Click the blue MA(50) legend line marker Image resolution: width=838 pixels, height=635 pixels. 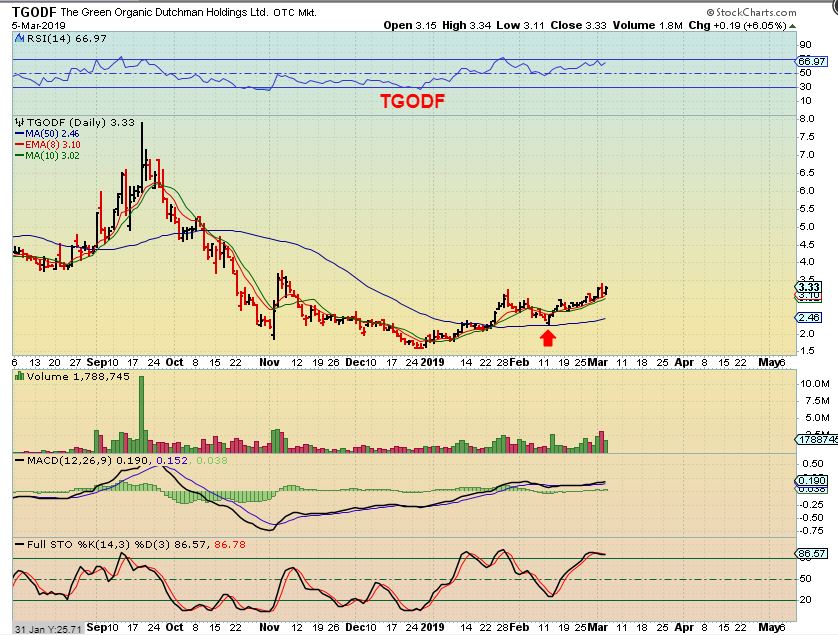coord(20,134)
